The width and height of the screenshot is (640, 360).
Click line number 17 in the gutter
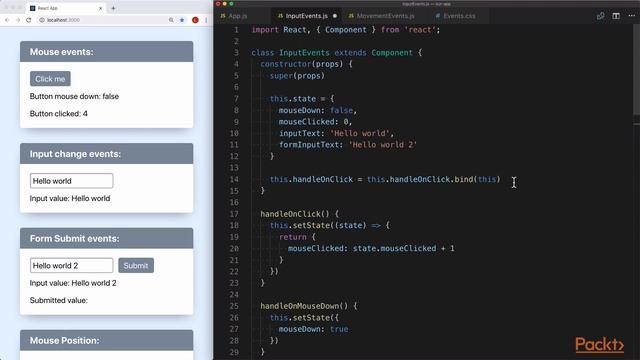234,214
